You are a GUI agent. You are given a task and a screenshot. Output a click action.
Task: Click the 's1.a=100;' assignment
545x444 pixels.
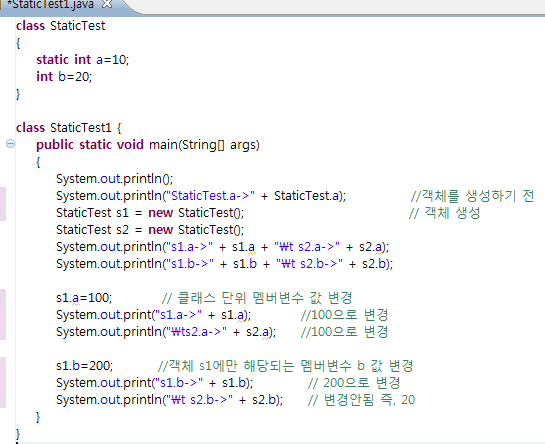point(84,298)
